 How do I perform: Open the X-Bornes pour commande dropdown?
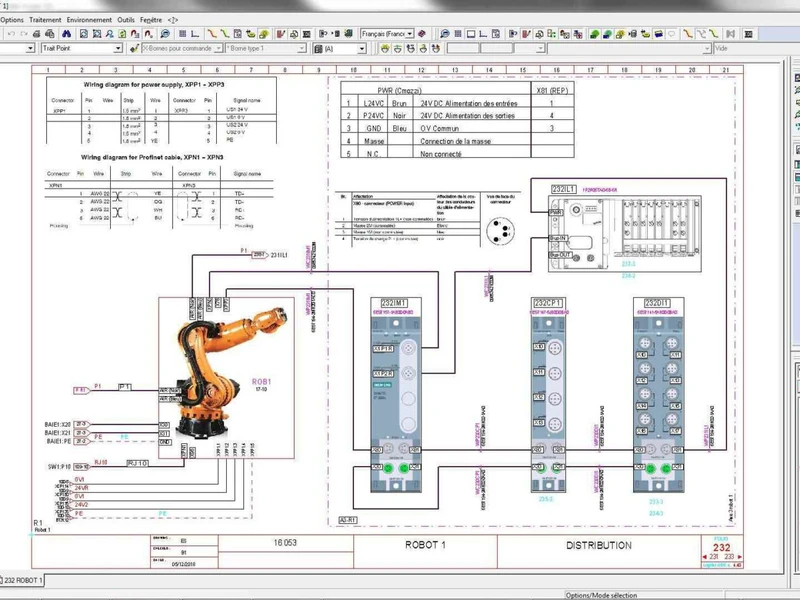pos(218,48)
